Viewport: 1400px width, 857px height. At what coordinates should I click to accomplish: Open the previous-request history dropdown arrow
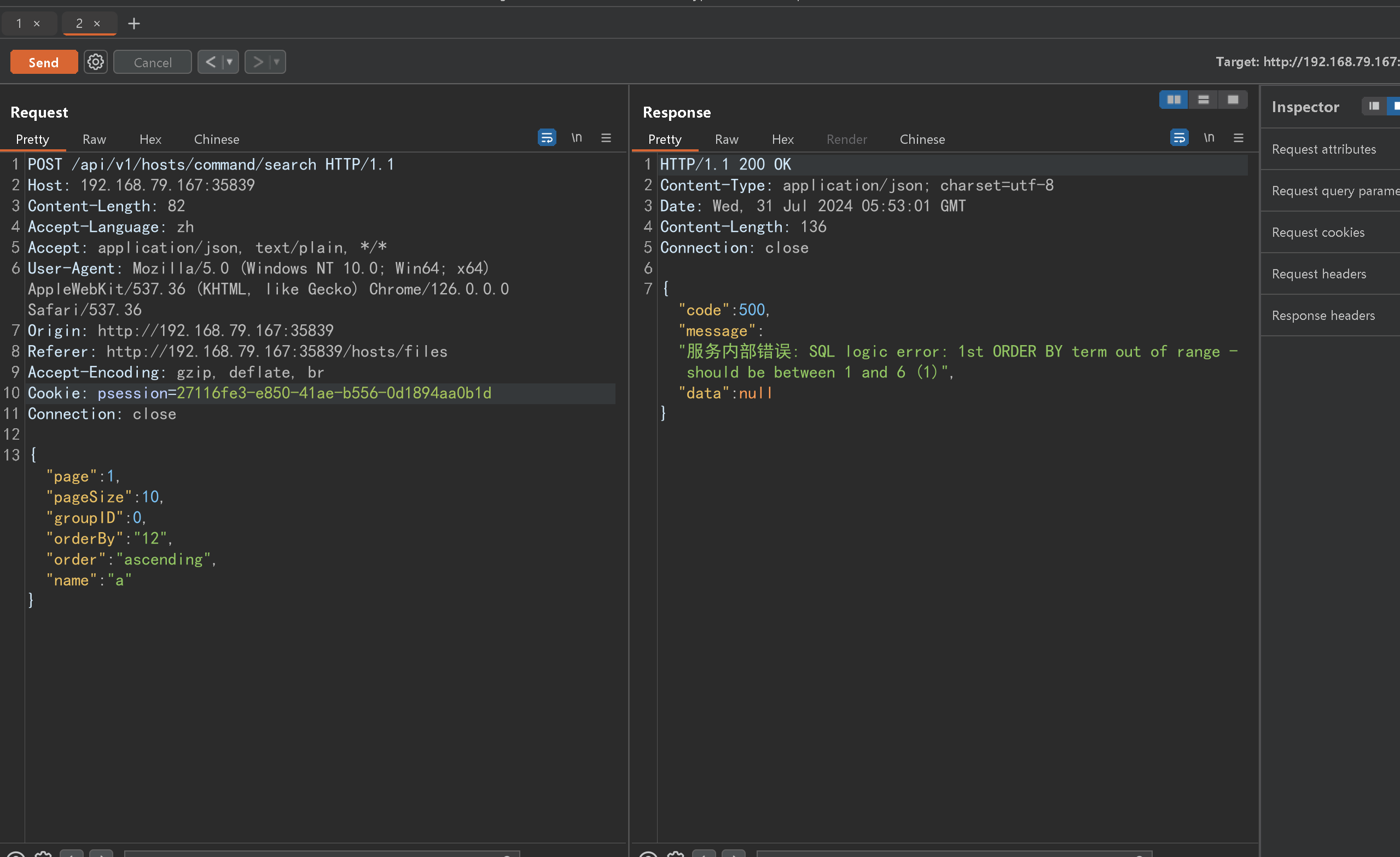(x=230, y=62)
